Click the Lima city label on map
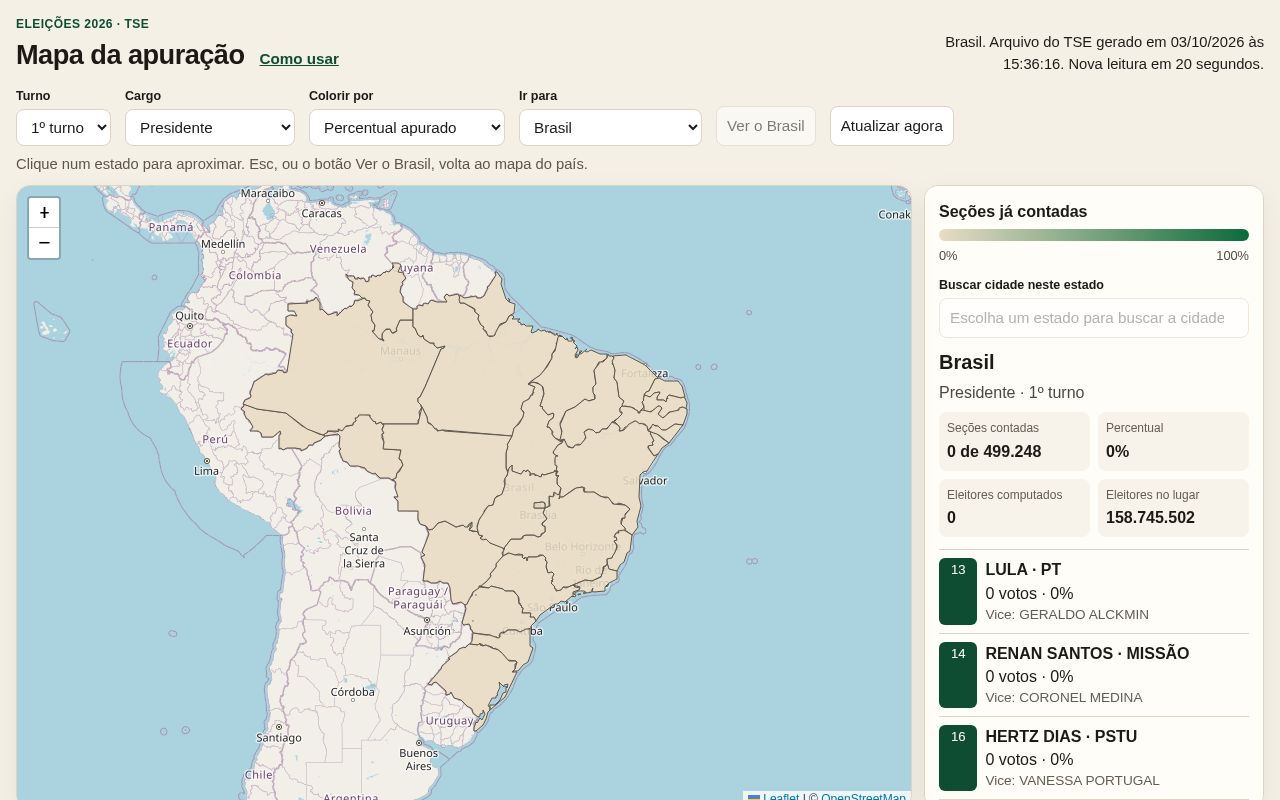Viewport: 1280px width, 800px height. (x=206, y=470)
